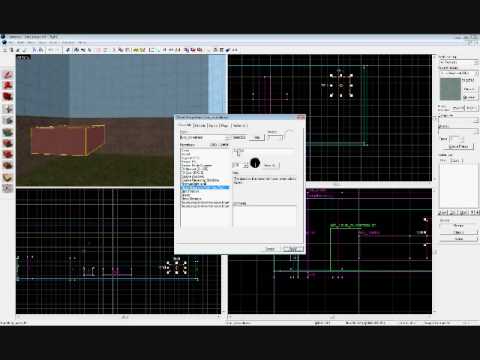Click the last icon in top toolbar
The height and width of the screenshot is (360, 480).
pos(235,50)
